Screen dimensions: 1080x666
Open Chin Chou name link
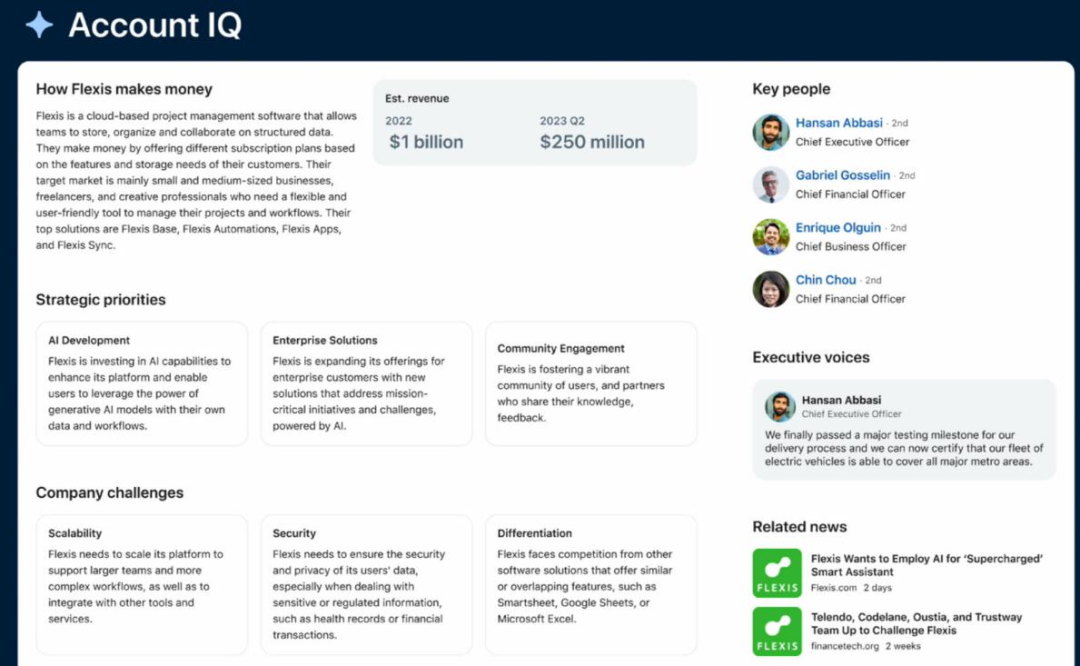pos(826,280)
